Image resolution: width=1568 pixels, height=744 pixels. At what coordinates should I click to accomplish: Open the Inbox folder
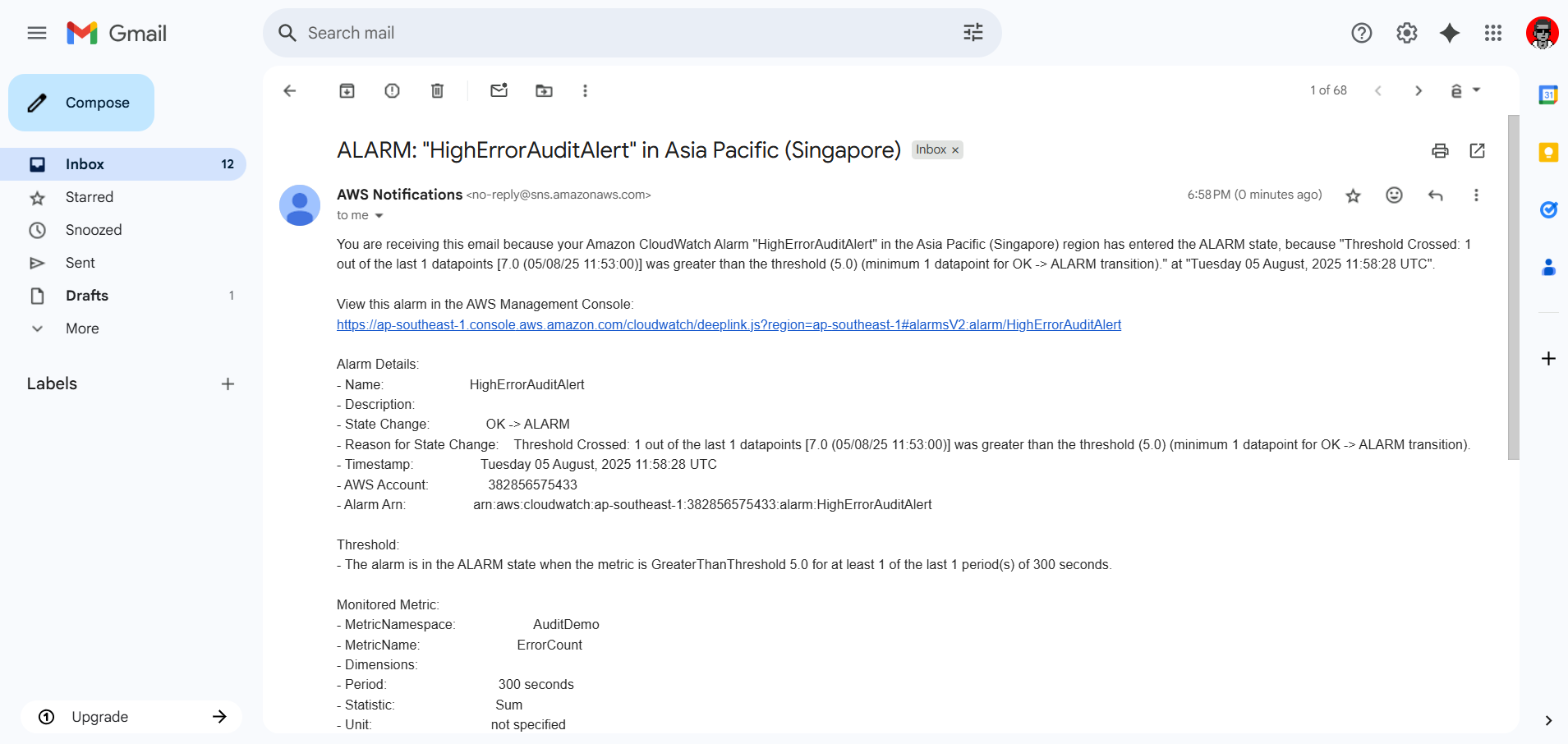[123, 164]
